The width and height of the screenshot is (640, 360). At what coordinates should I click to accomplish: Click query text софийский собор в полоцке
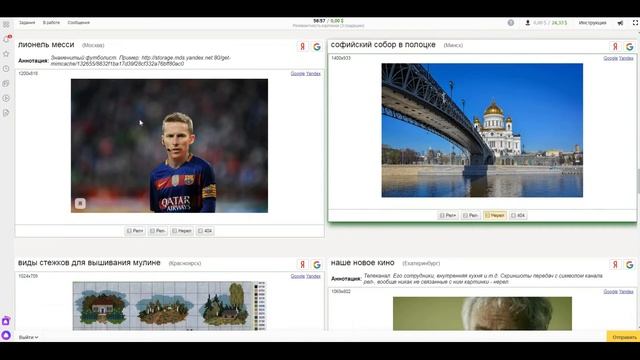click(383, 44)
